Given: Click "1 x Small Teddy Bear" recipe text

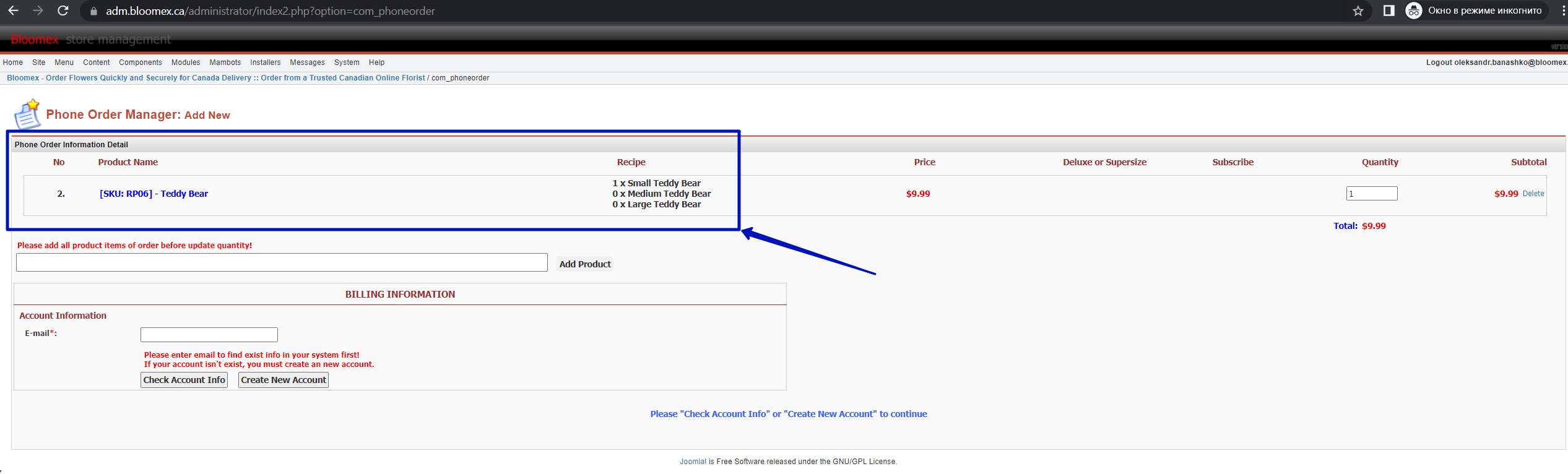Looking at the screenshot, I should (657, 183).
